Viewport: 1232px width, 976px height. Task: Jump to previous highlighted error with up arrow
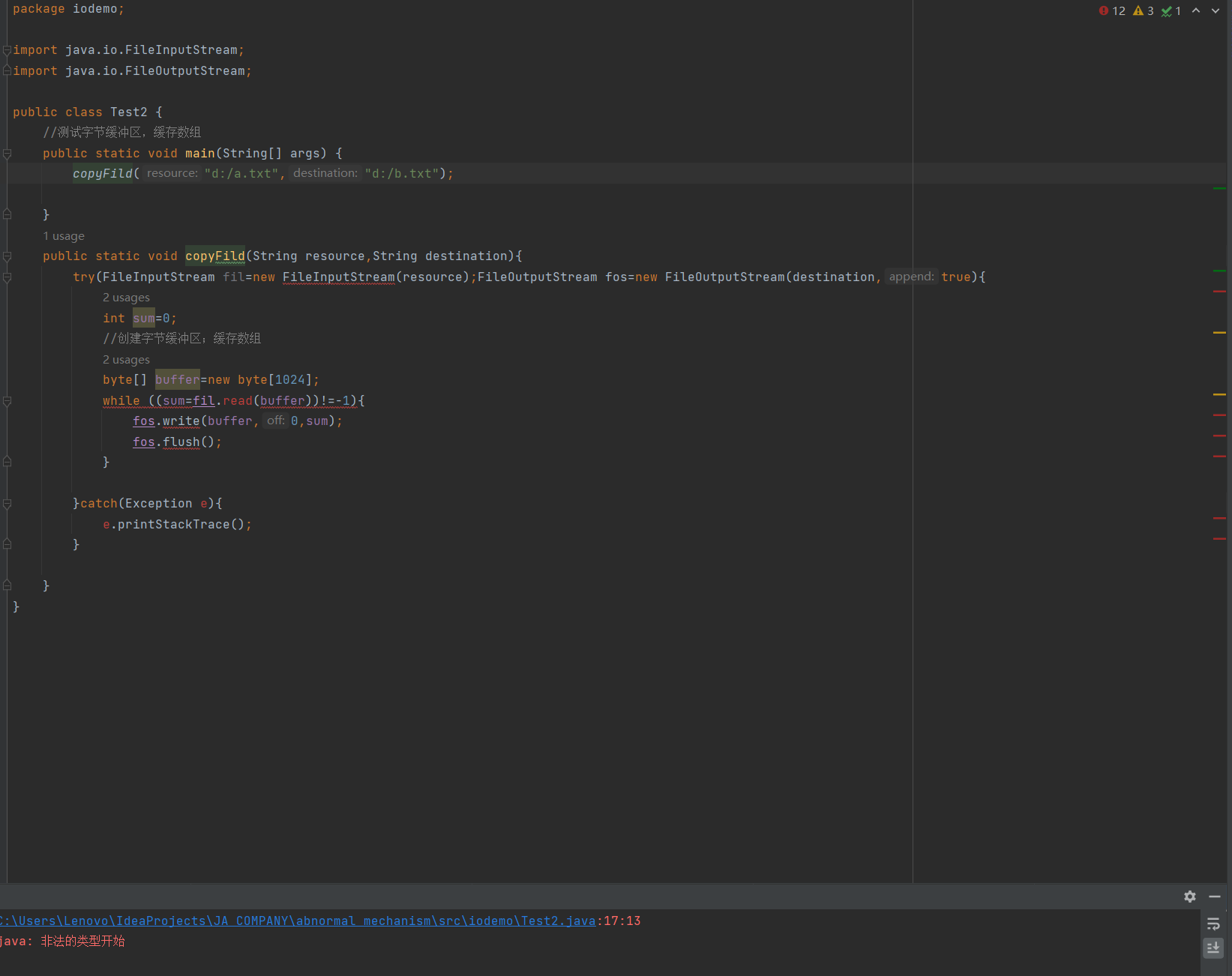click(1196, 10)
